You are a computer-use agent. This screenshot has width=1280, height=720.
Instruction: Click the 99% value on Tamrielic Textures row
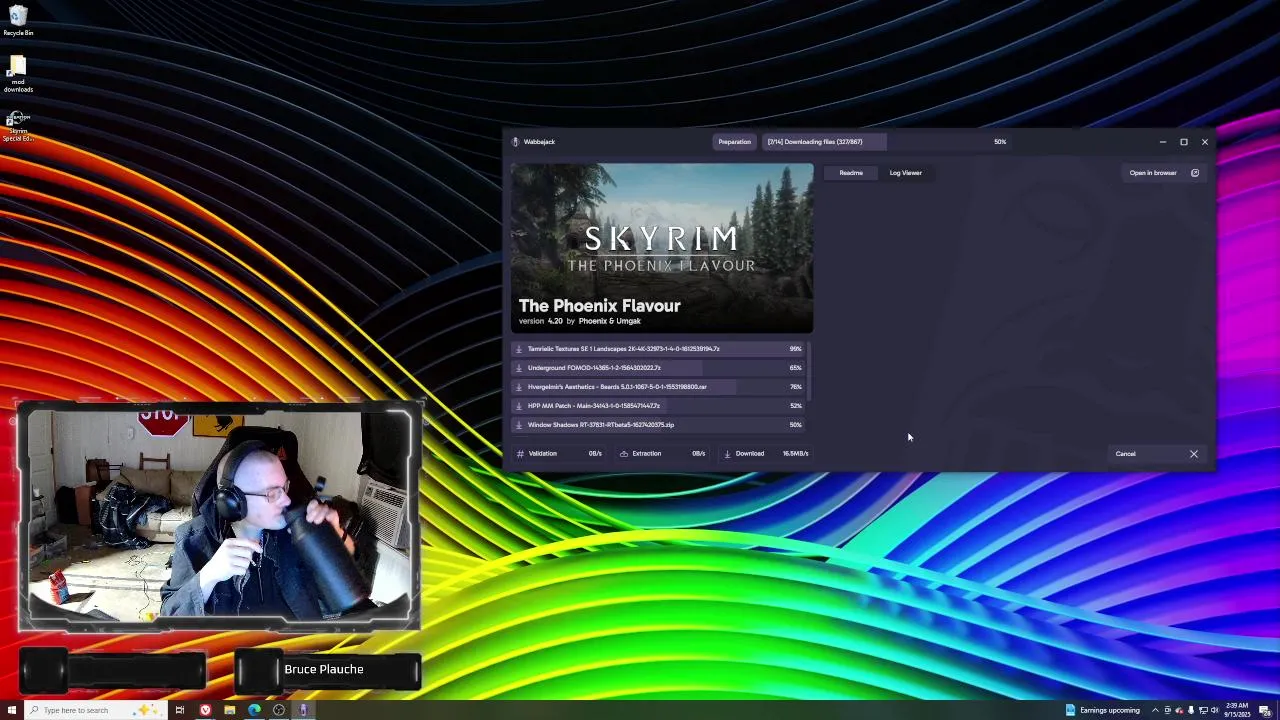[795, 349]
